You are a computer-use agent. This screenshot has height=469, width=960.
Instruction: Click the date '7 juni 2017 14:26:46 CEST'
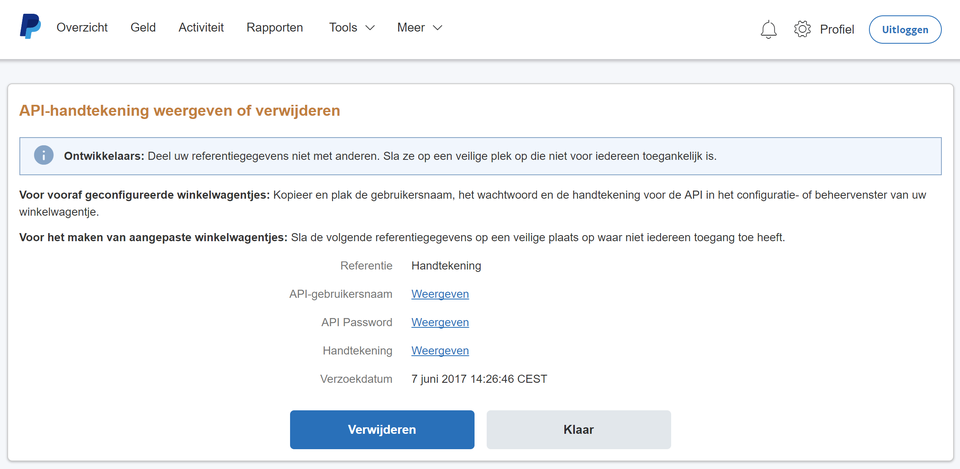(479, 379)
